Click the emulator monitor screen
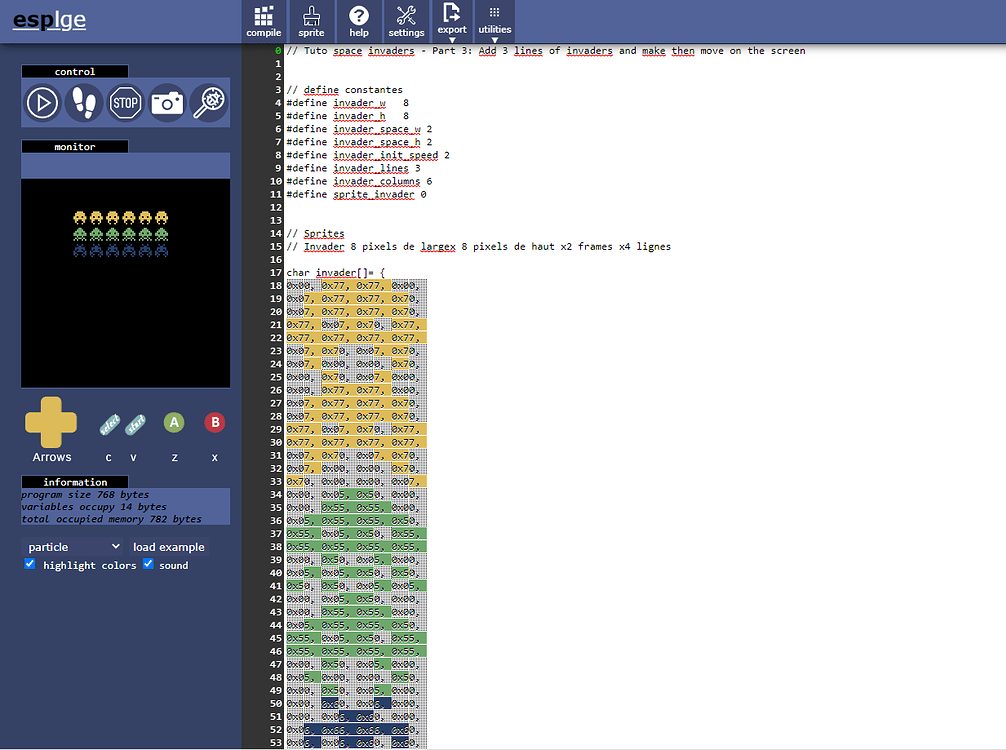Viewport: 1006px width, 750px height. click(x=125, y=282)
